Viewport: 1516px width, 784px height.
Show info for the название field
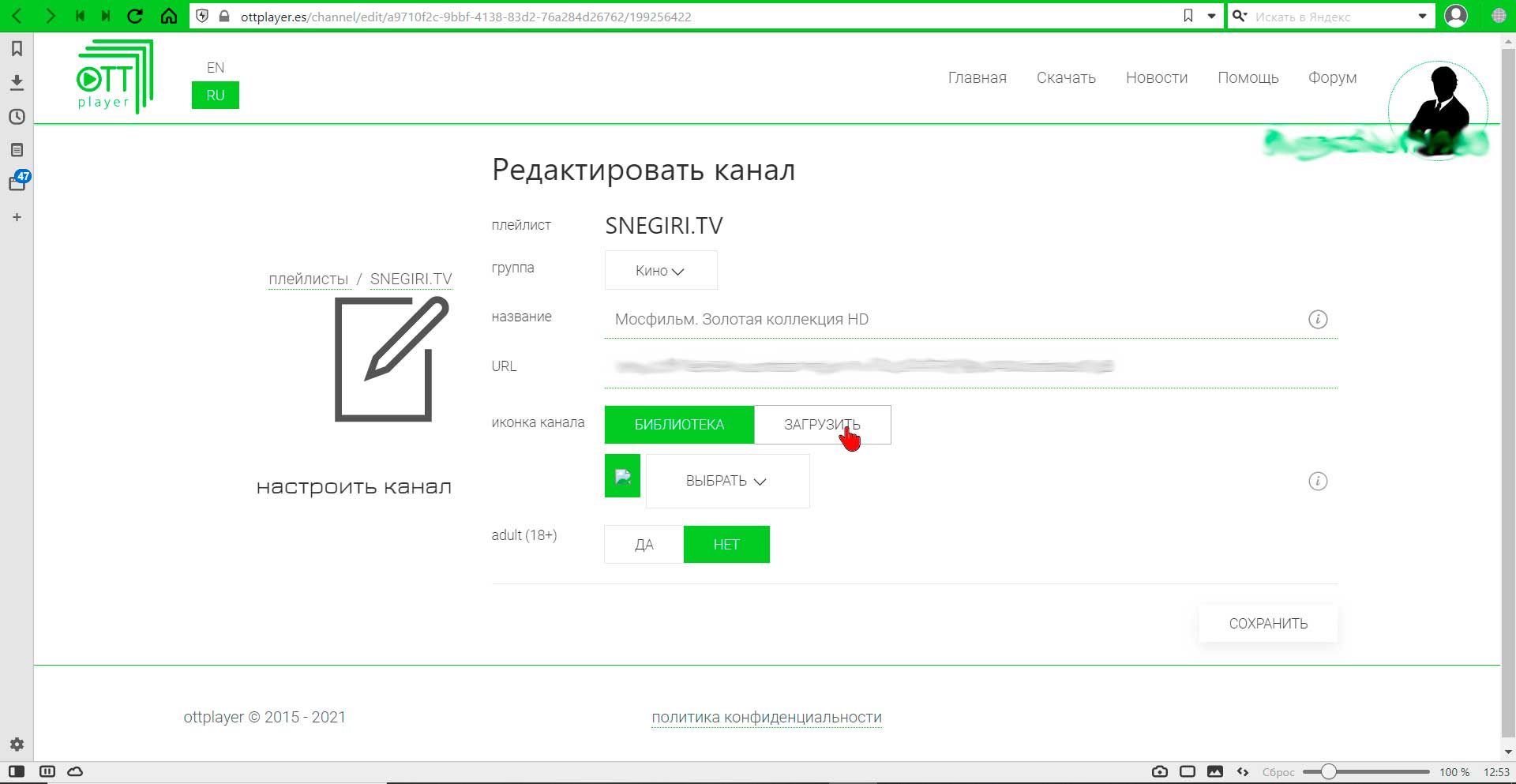1318,319
